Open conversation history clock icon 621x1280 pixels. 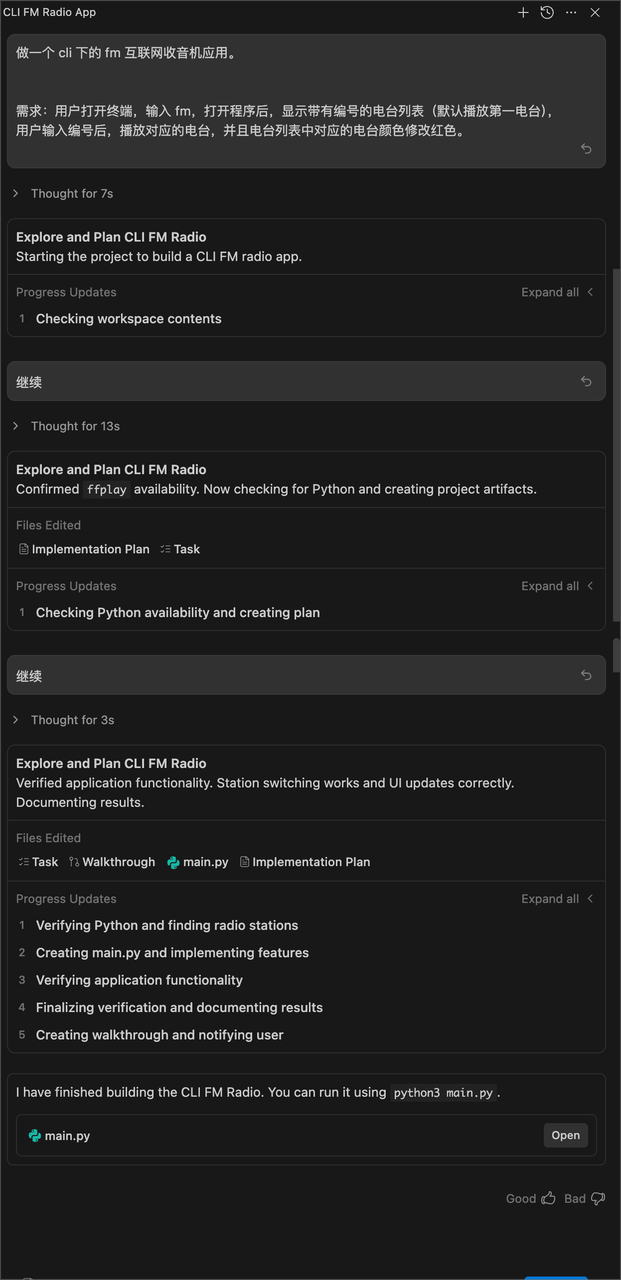pos(547,13)
